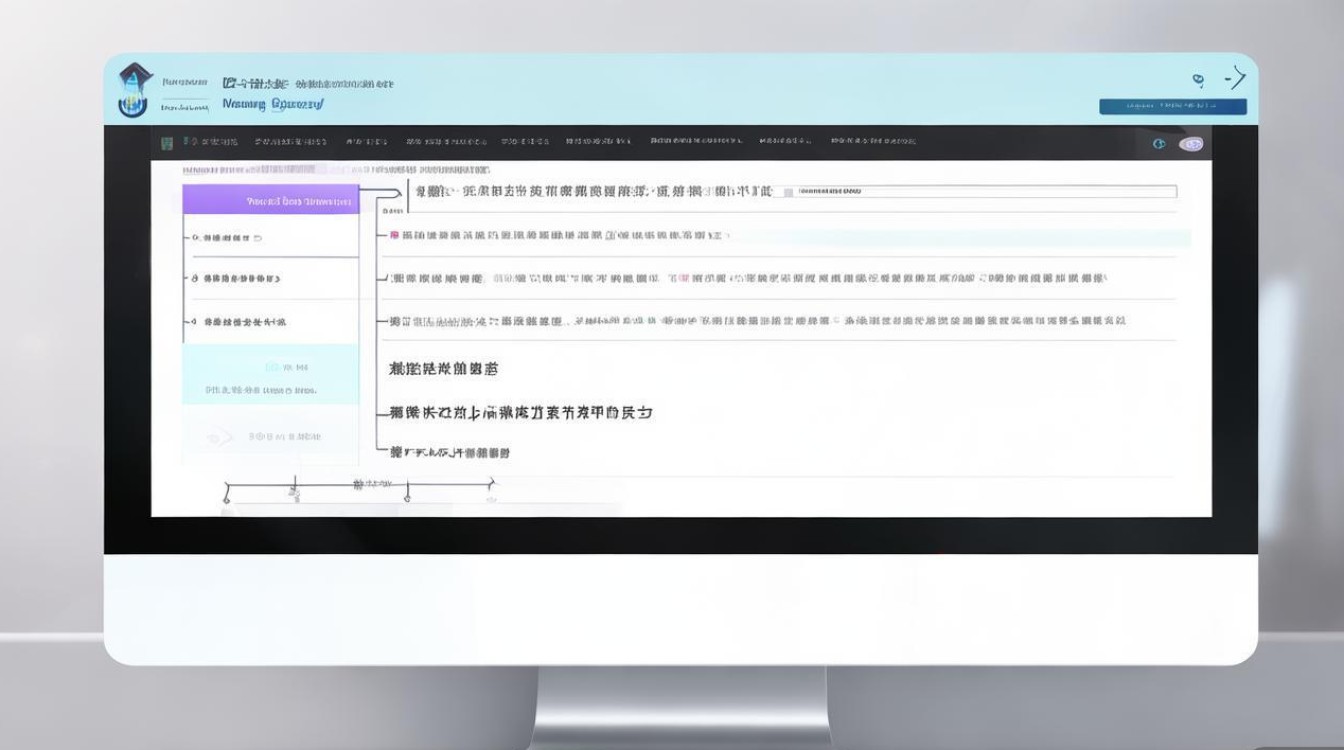
Task: Select the grid icon on the navigation bar
Action: pos(167,141)
